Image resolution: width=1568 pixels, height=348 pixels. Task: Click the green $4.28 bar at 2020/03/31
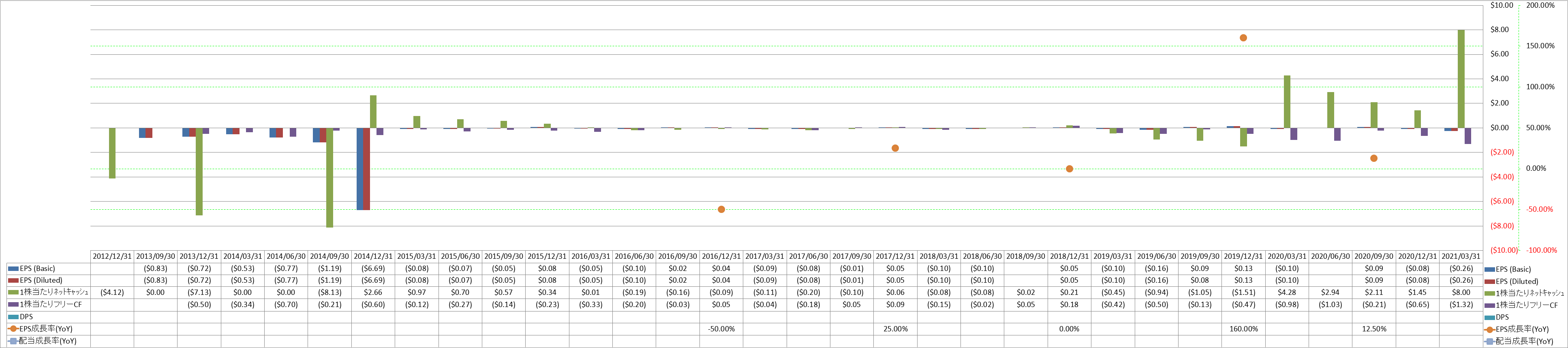pos(1287,102)
